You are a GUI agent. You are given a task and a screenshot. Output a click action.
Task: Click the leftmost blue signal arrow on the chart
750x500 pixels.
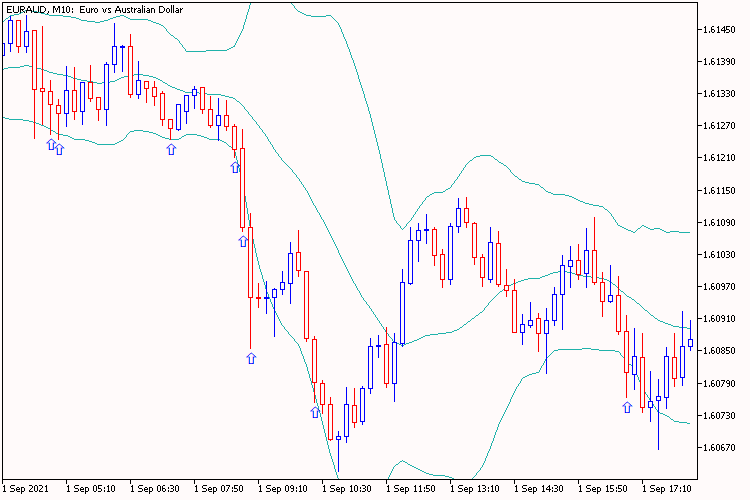click(51, 144)
